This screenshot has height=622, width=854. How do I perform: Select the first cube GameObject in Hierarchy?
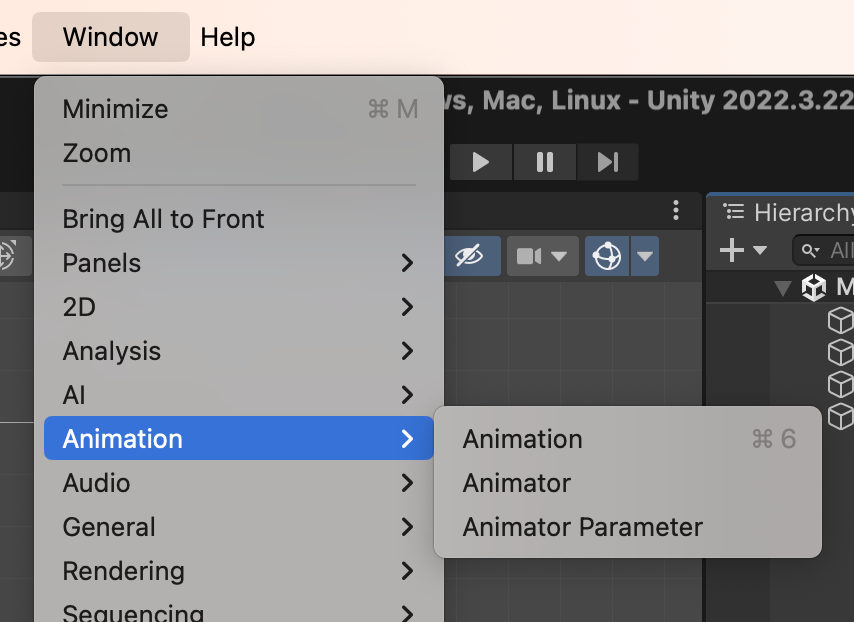tap(841, 321)
